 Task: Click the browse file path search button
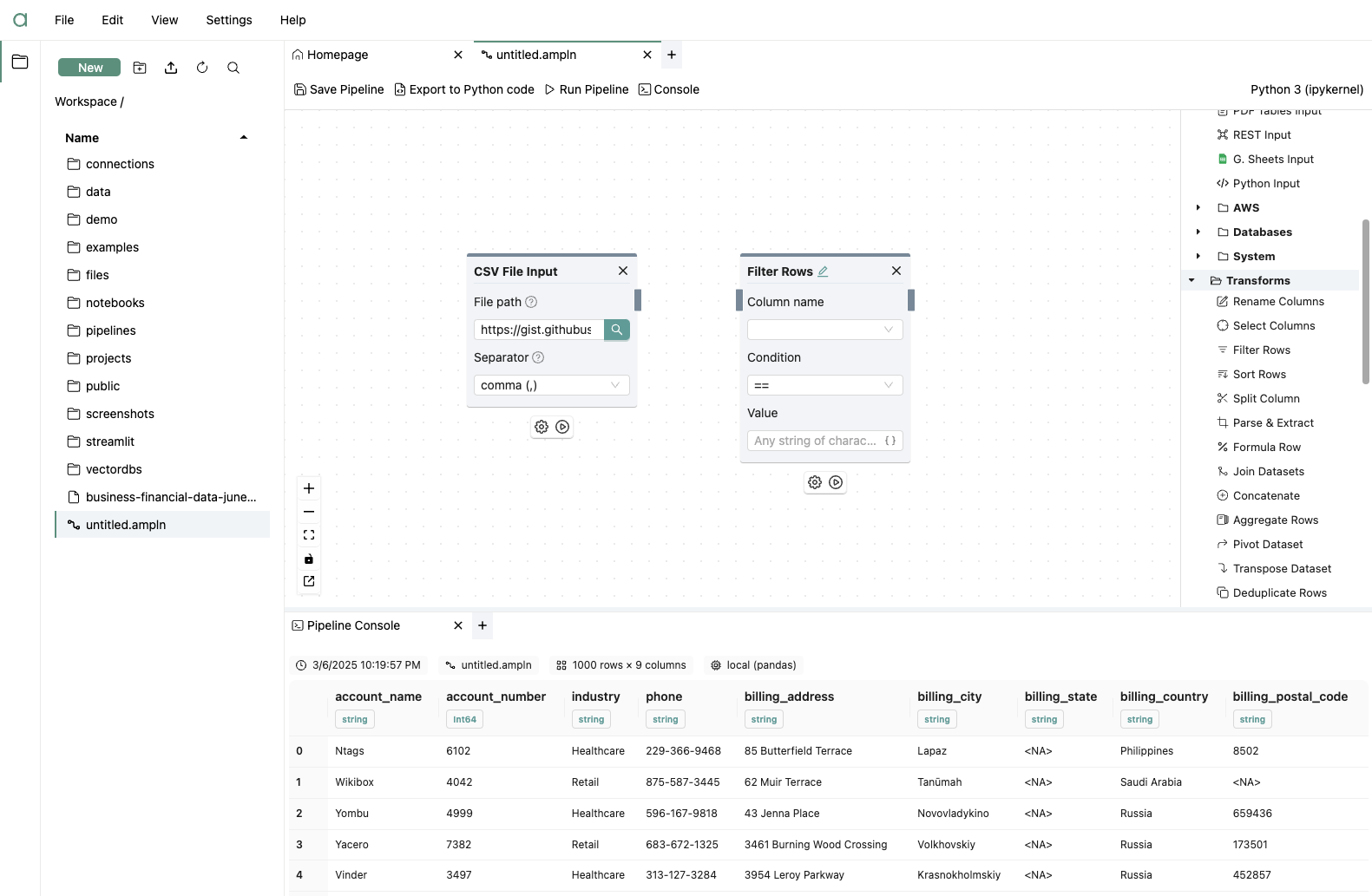(x=617, y=330)
